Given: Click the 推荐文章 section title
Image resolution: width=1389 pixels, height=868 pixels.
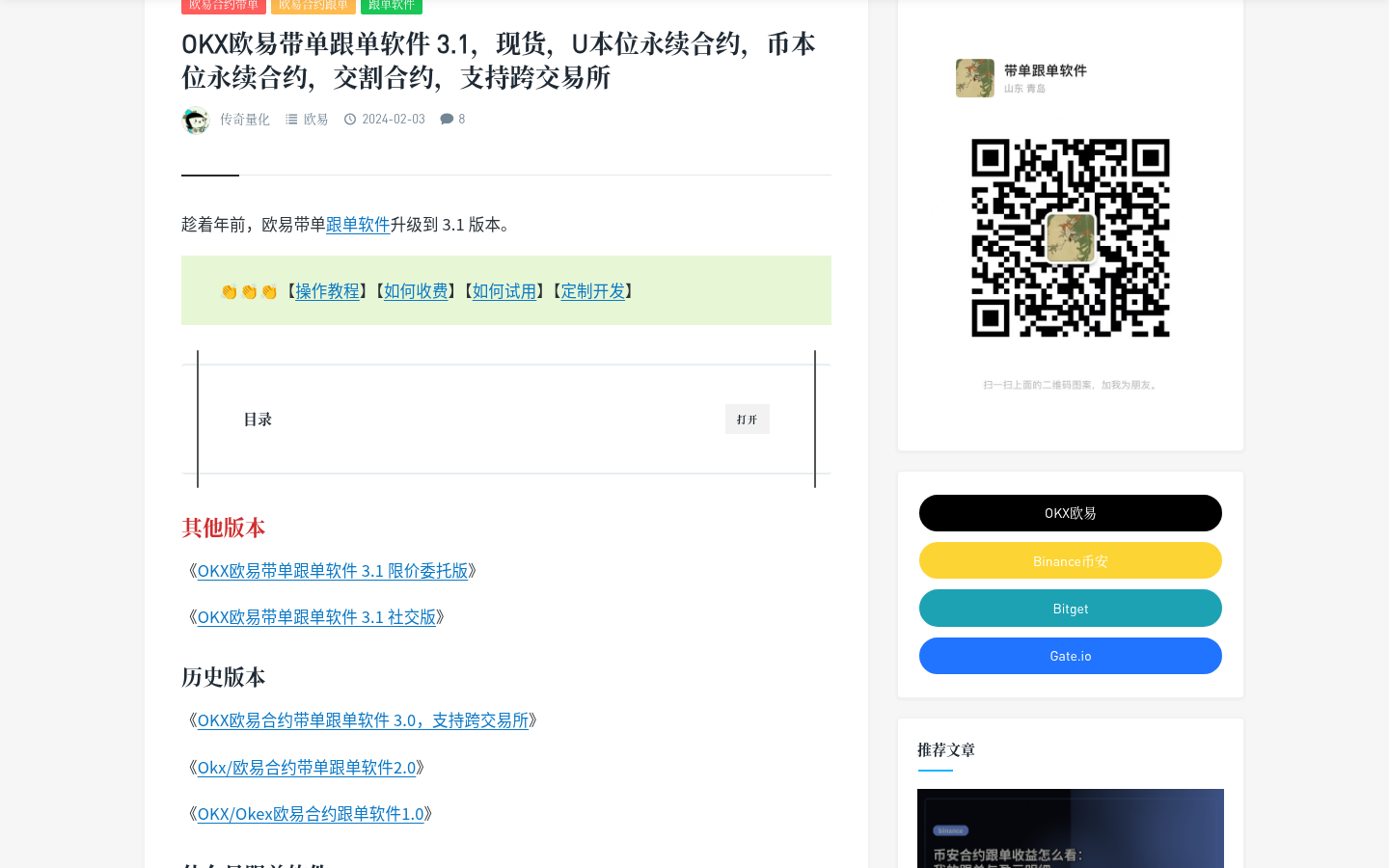Looking at the screenshot, I should 946,749.
